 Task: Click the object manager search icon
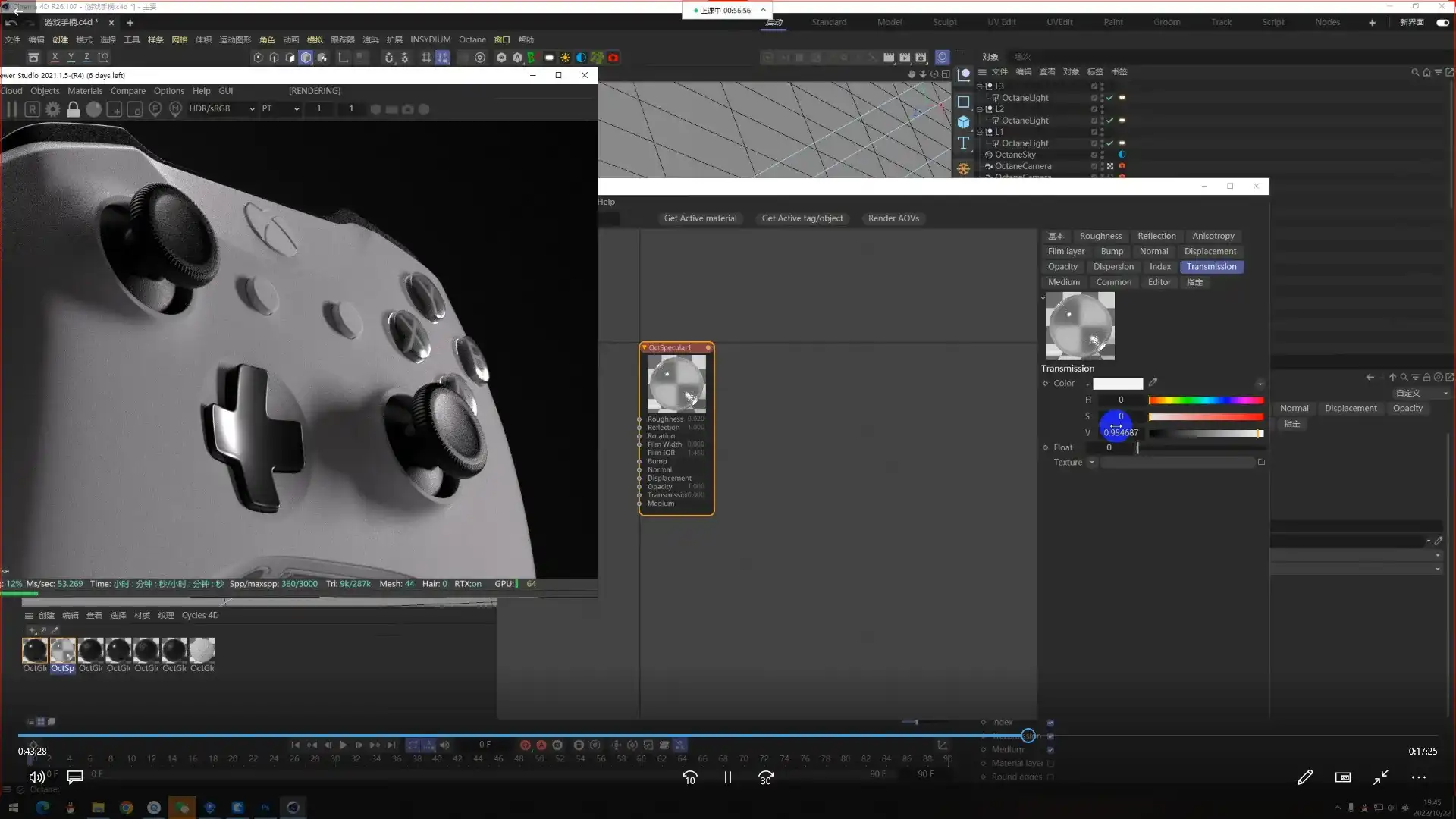[1414, 72]
